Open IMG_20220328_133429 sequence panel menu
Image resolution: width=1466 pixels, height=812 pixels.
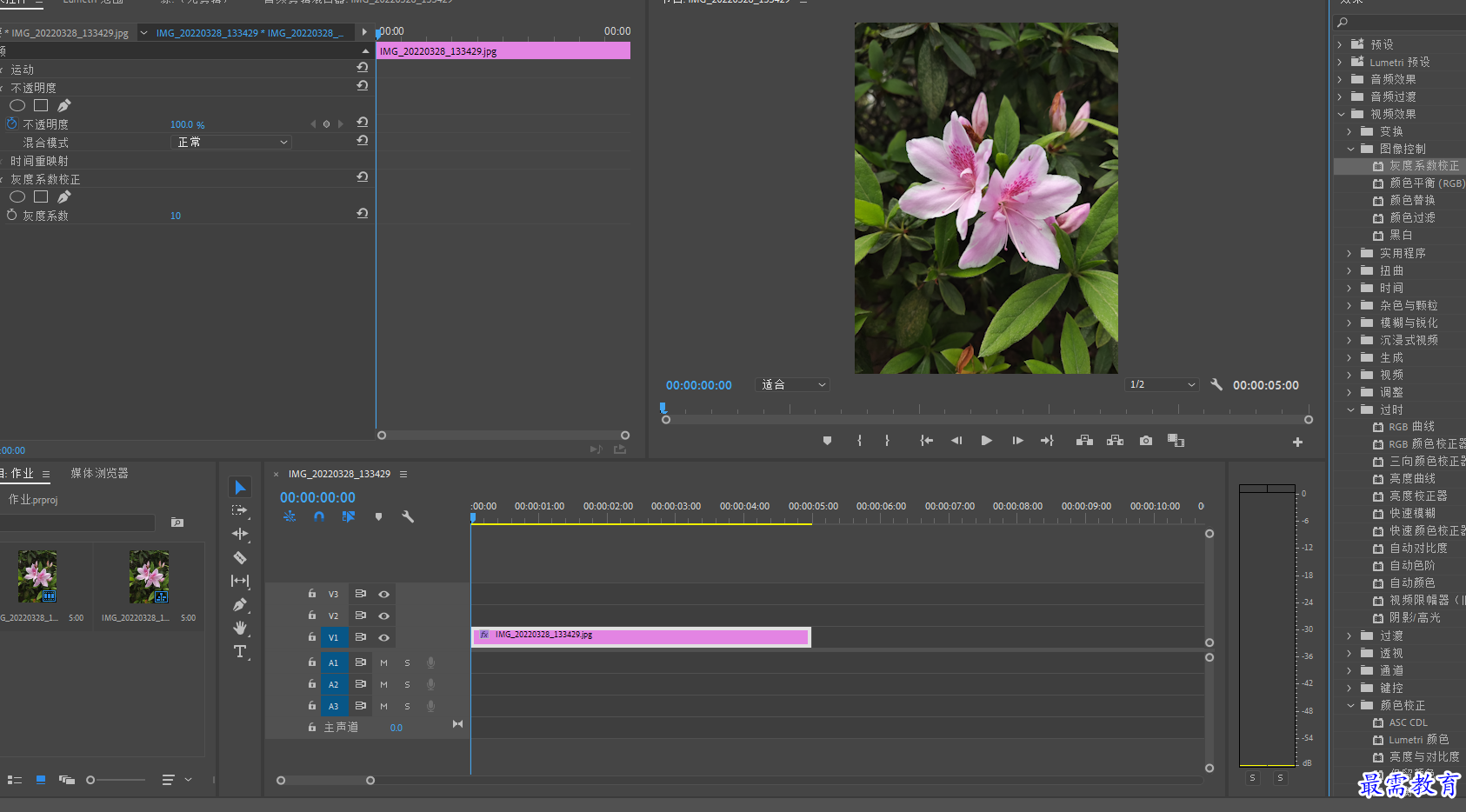(x=403, y=474)
